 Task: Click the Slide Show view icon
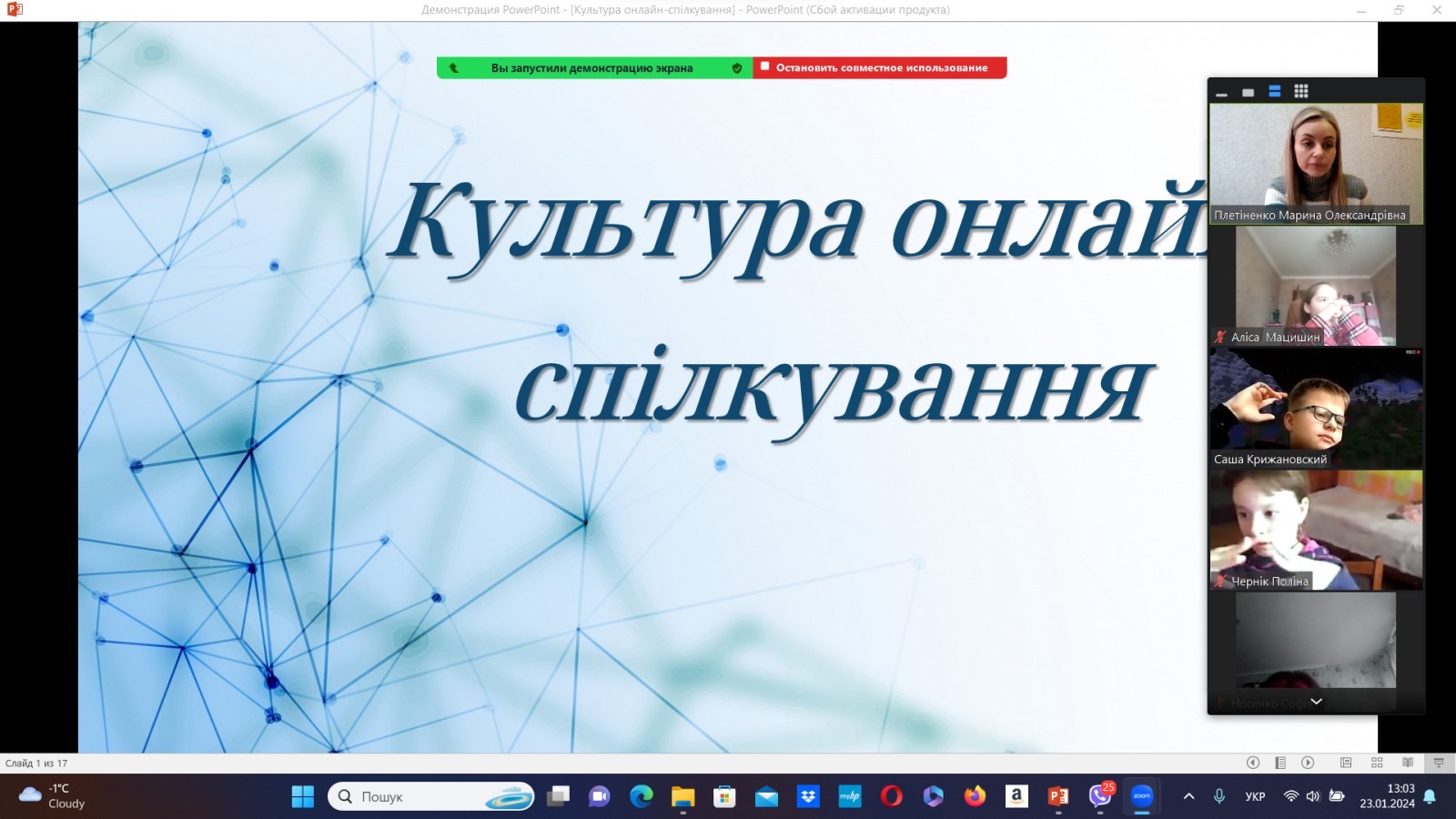coord(1439,763)
